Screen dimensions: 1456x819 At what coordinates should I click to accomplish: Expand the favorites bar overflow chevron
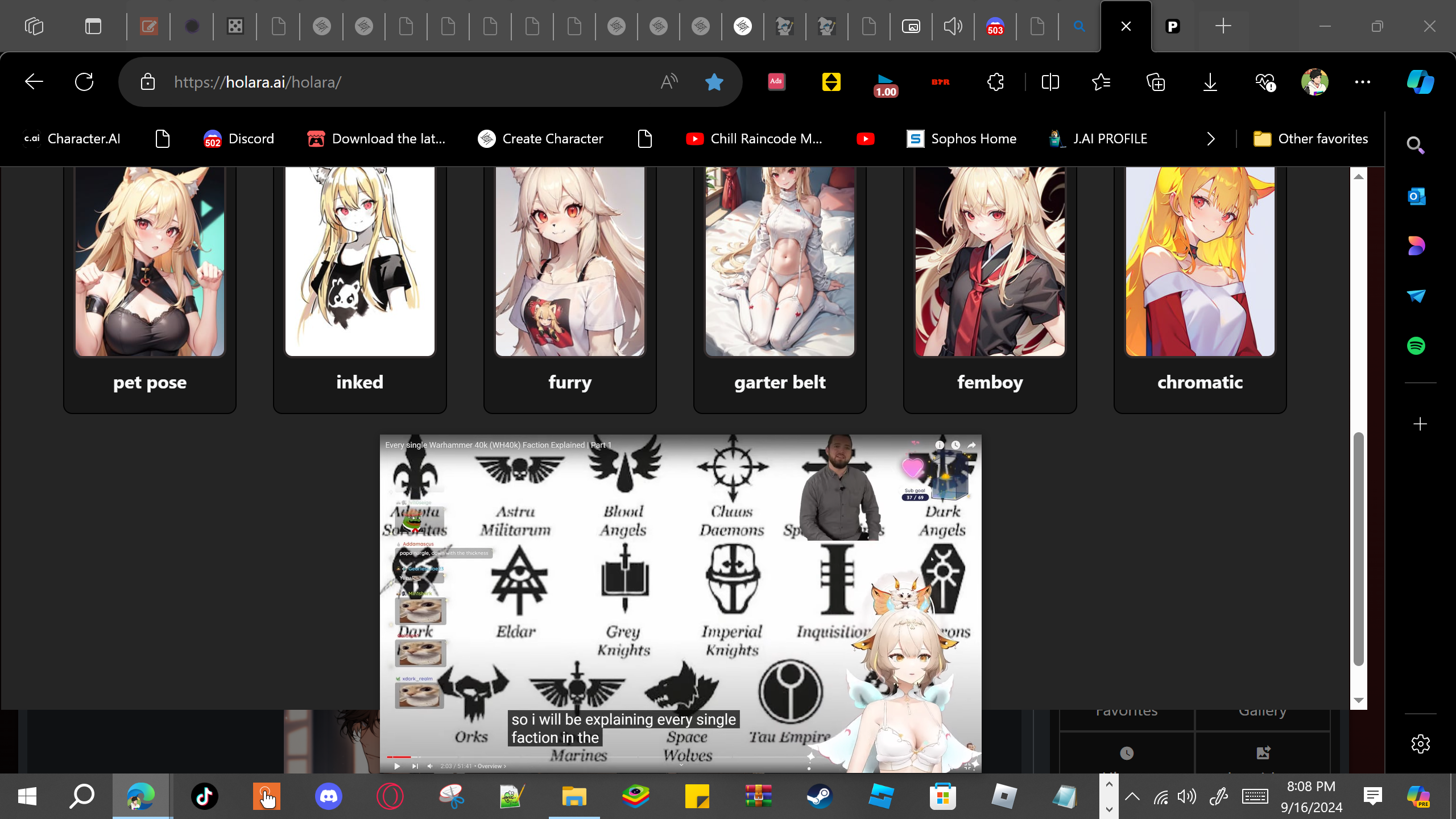[x=1211, y=139]
